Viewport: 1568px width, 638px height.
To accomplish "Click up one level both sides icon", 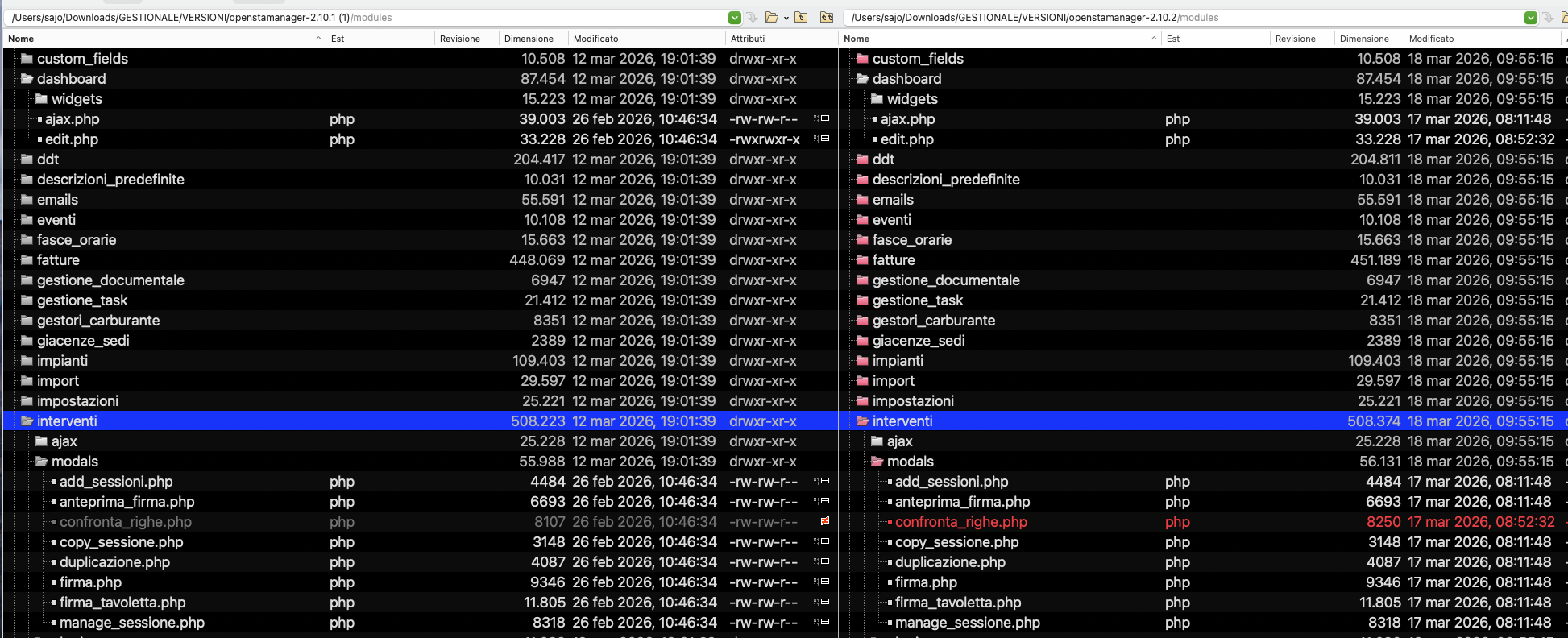I will (826, 17).
